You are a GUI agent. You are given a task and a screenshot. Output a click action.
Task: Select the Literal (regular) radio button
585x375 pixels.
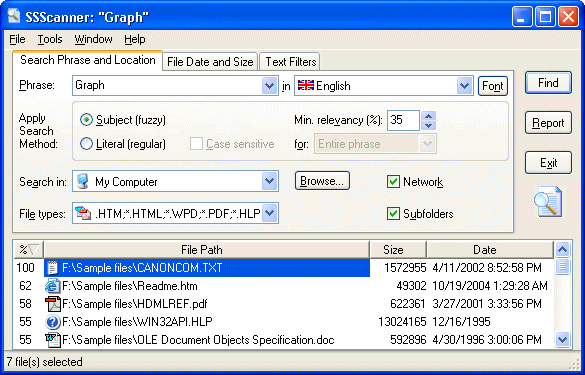(86, 144)
